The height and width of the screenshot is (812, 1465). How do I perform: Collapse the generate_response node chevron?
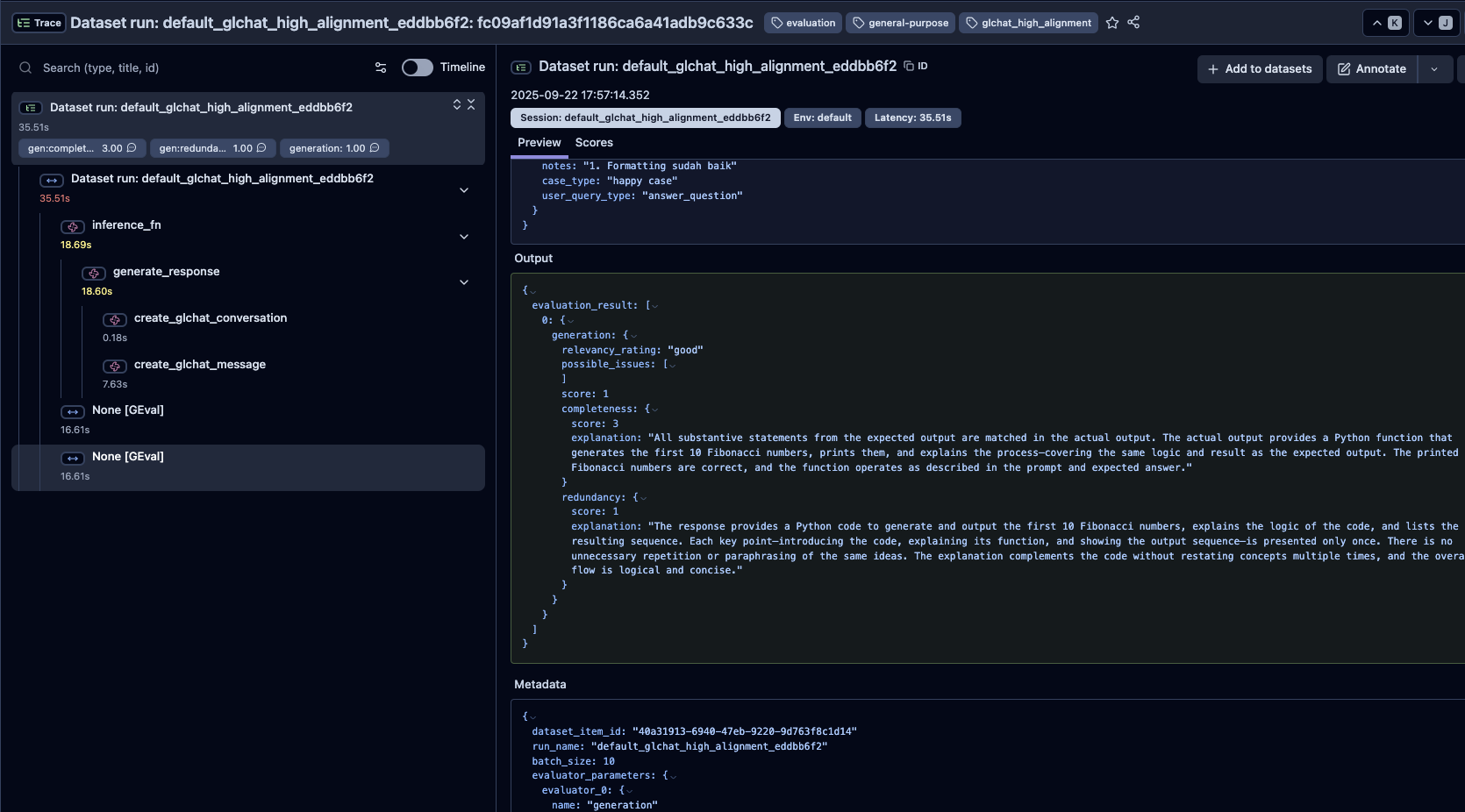(464, 282)
